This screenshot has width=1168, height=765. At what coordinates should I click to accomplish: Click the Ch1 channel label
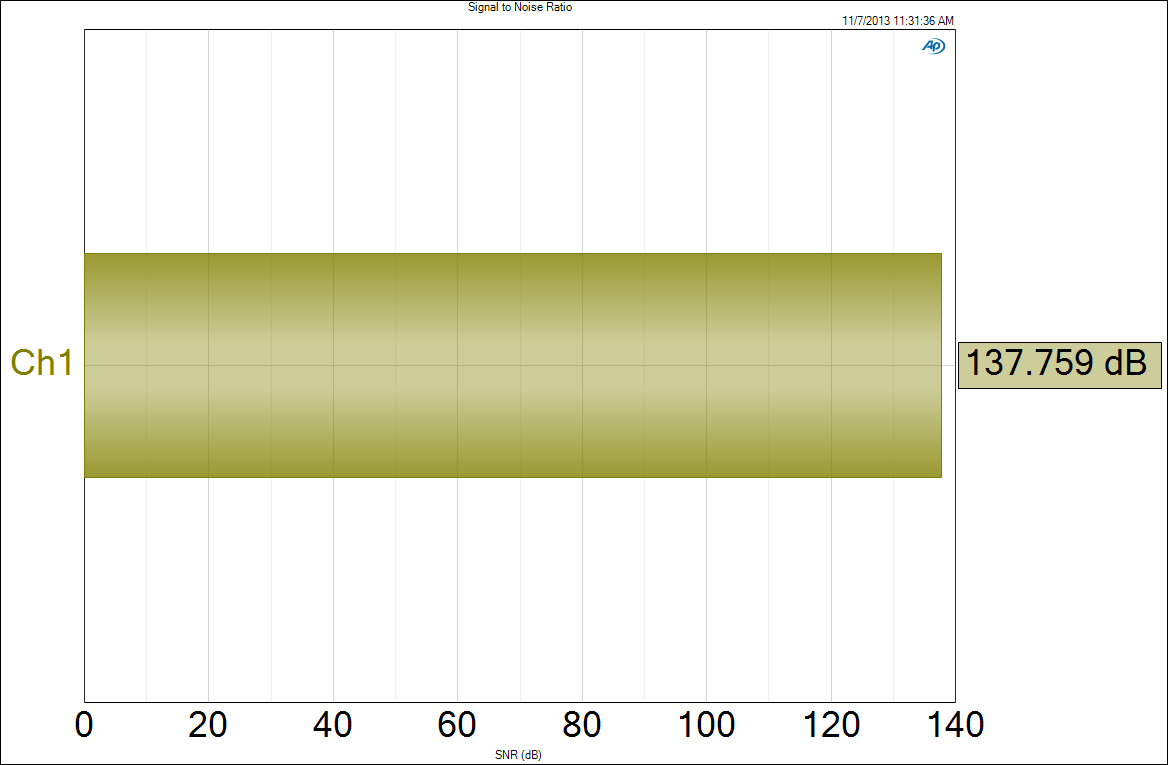(x=42, y=363)
